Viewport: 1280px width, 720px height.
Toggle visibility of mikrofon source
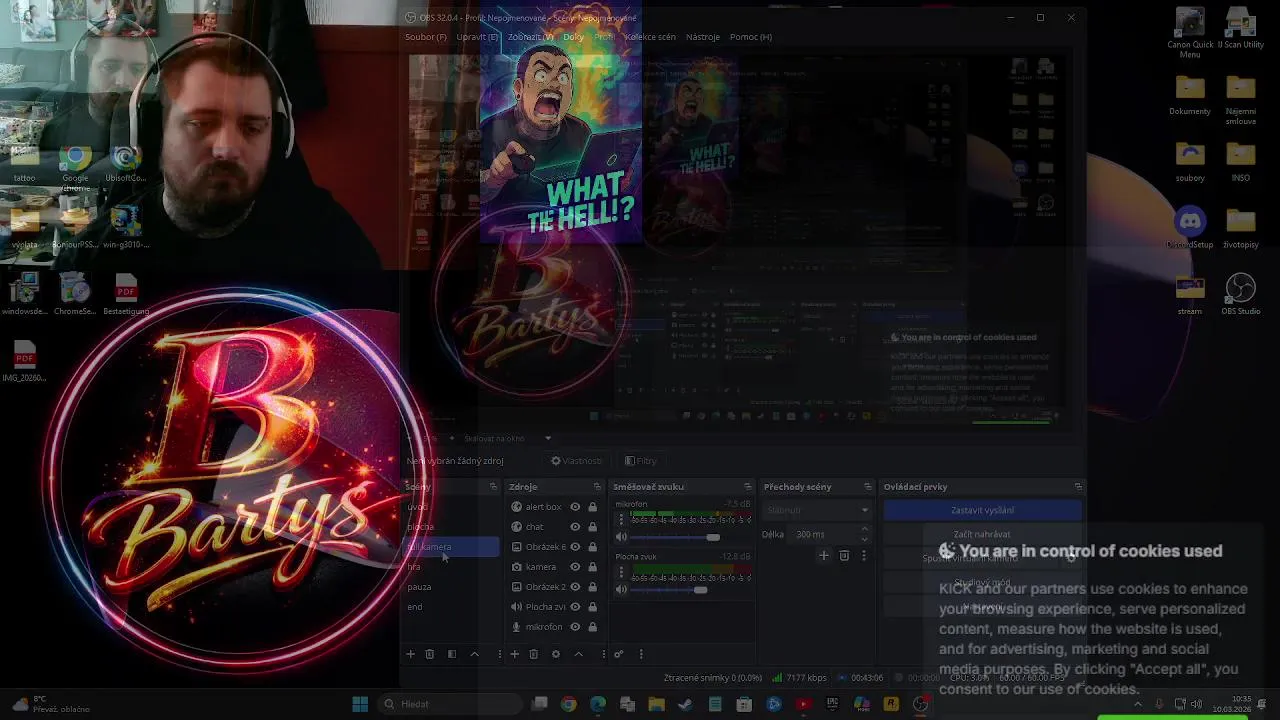[x=575, y=627]
